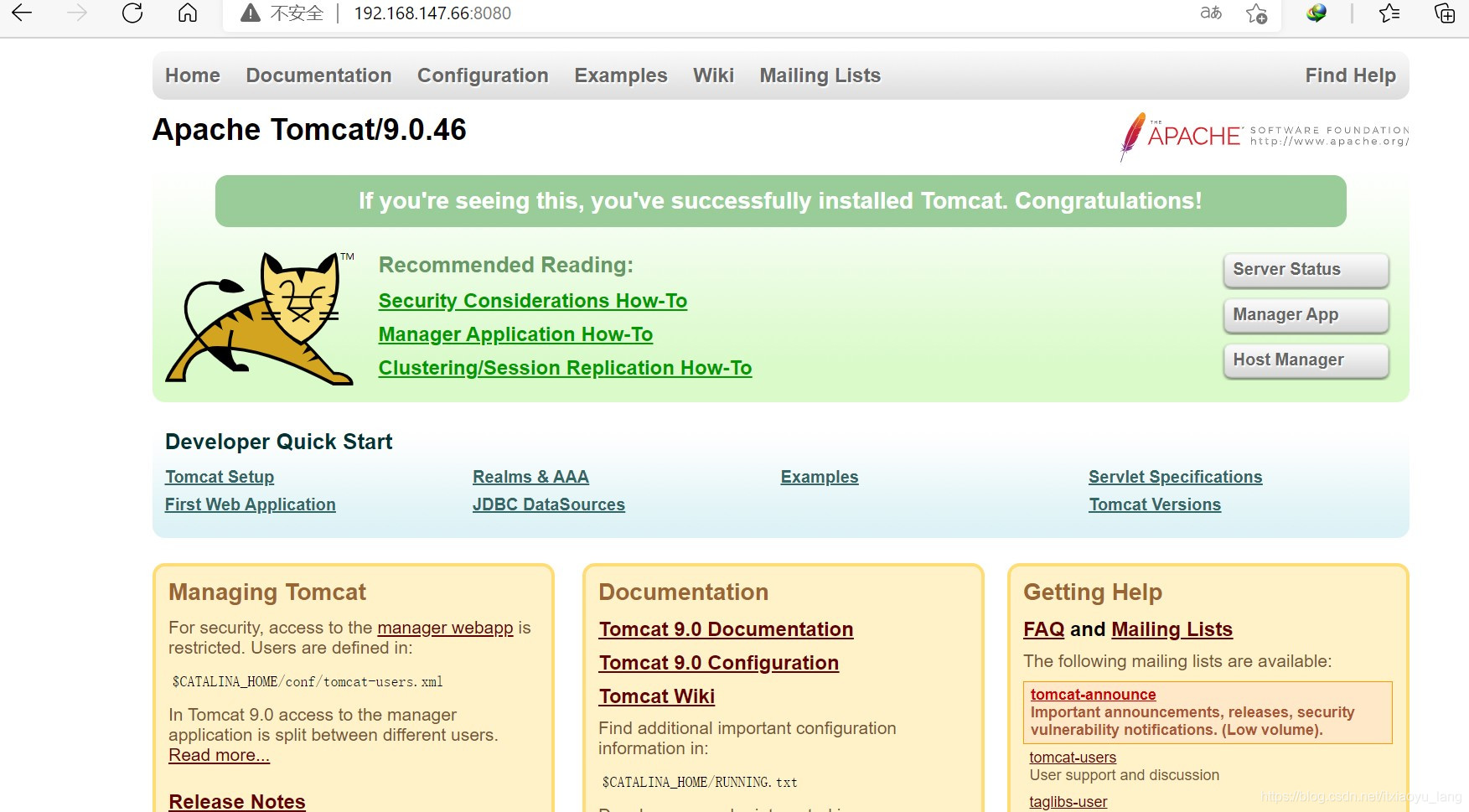This screenshot has height=812, width=1469.
Task: Open the taglibs-user mailing list link
Action: pyautogui.click(x=1068, y=802)
